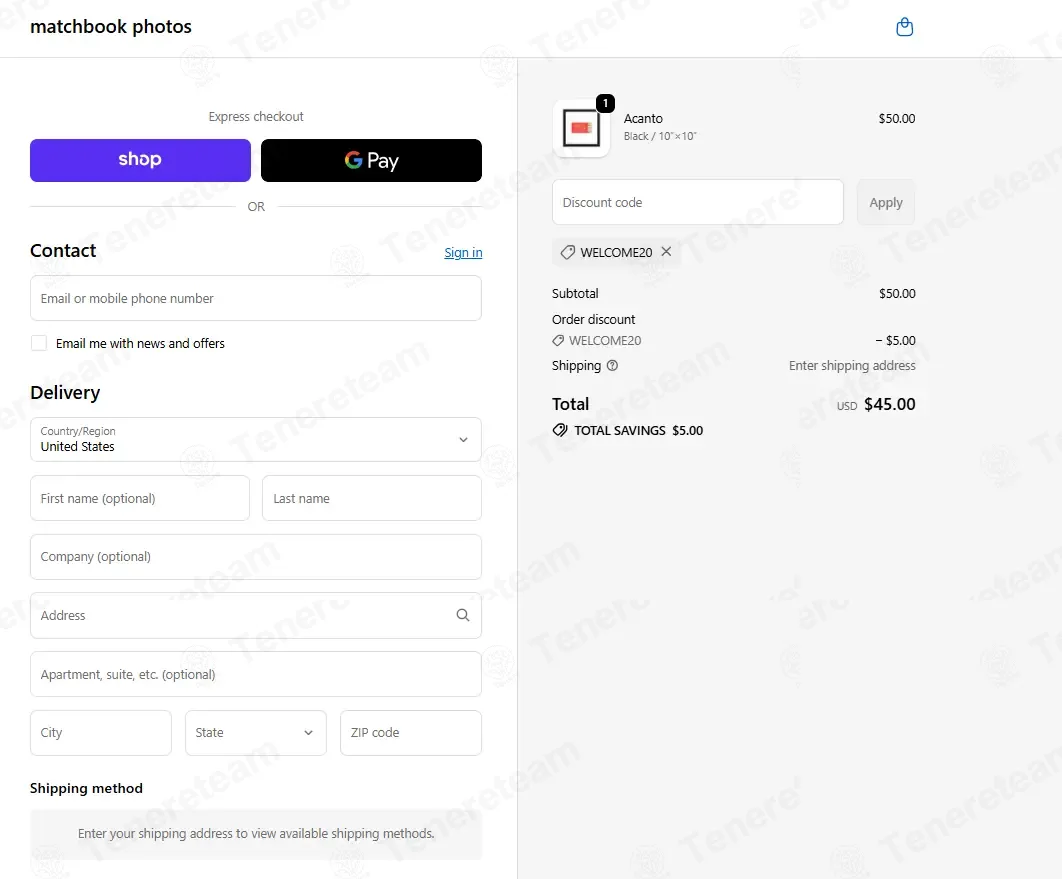Click the discount tag icon beside WELCOME20 chip
The width and height of the screenshot is (1062, 879).
coord(568,252)
